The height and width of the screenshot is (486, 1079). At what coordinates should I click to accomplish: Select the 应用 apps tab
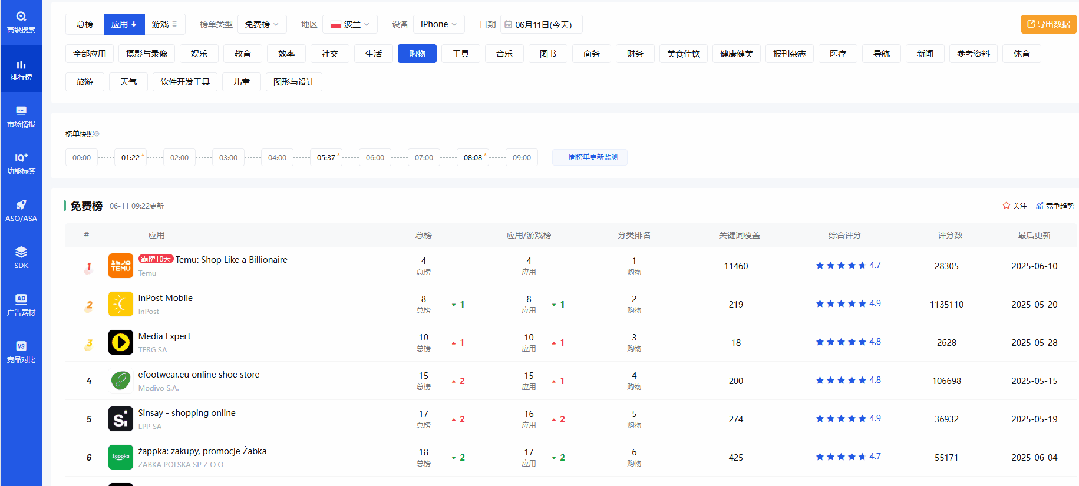coord(125,24)
